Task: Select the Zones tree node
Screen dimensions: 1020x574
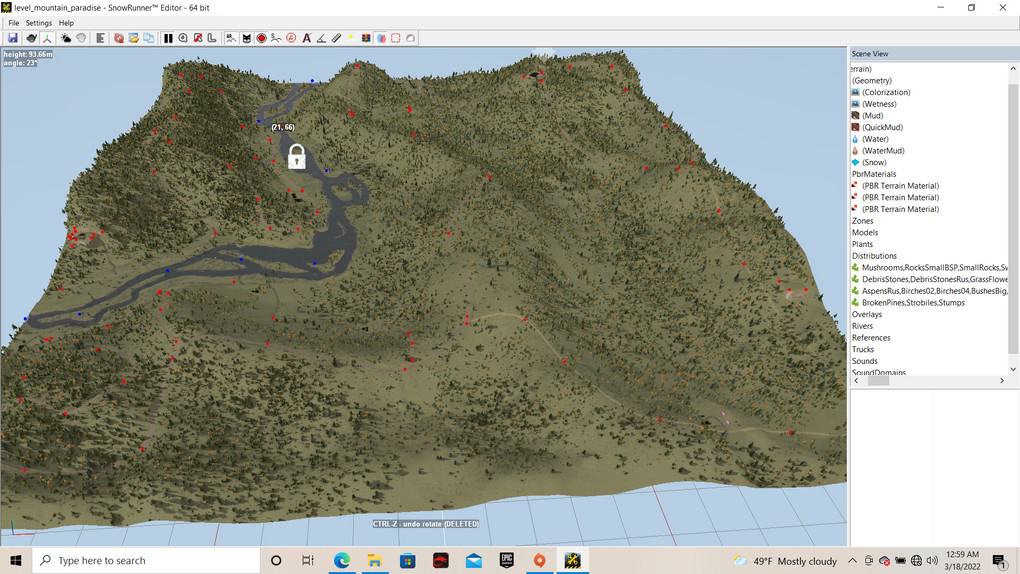Action: pos(863,221)
